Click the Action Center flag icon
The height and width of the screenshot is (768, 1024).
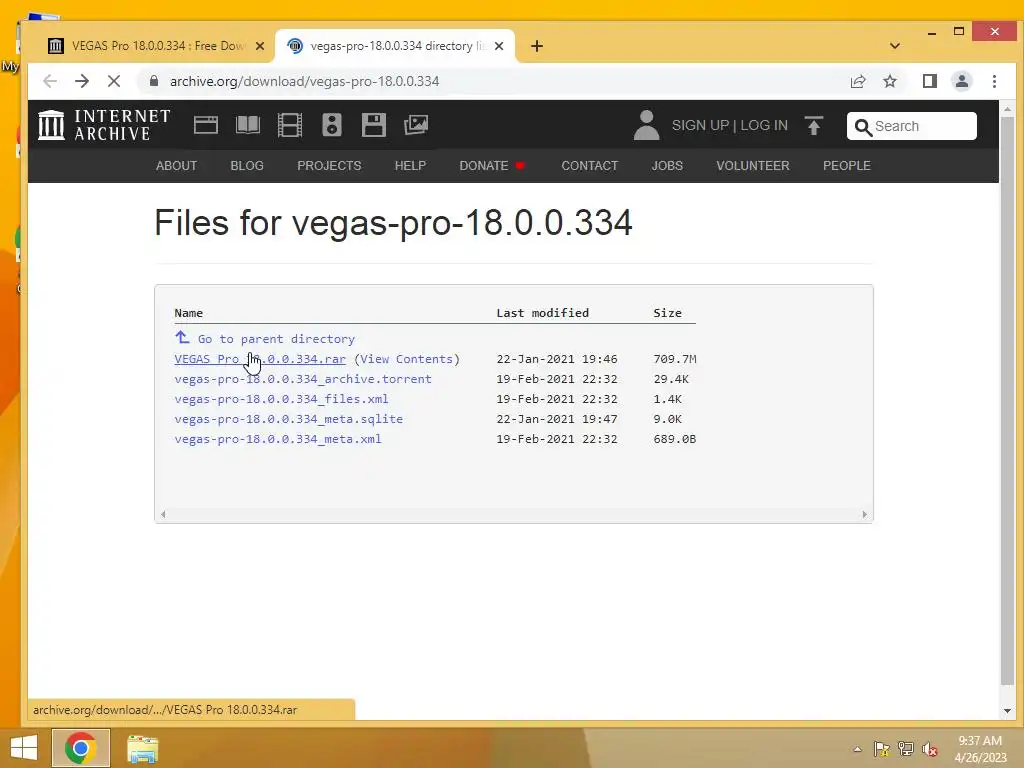click(x=882, y=749)
